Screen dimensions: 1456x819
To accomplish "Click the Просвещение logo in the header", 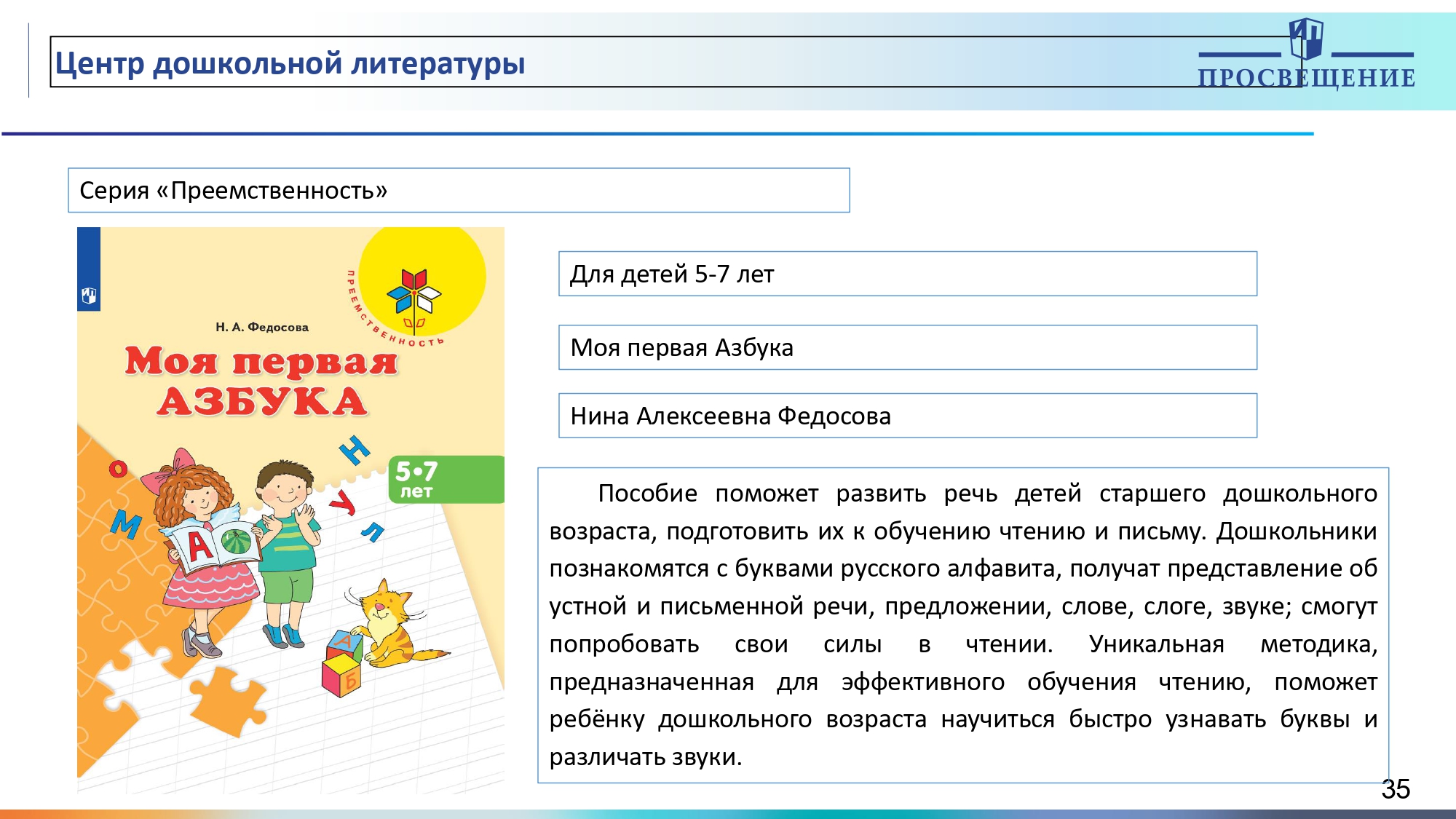I will pyautogui.click(x=1307, y=55).
